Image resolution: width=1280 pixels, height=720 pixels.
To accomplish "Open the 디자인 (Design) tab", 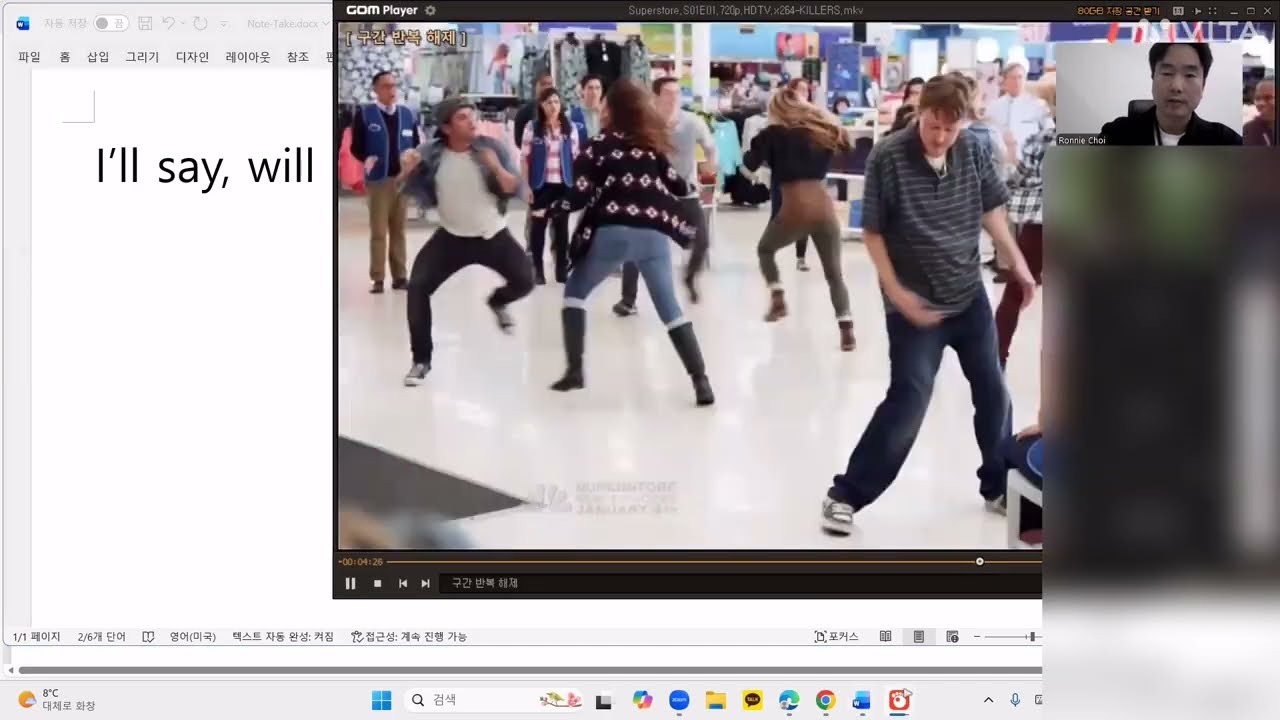I will [x=192, y=57].
